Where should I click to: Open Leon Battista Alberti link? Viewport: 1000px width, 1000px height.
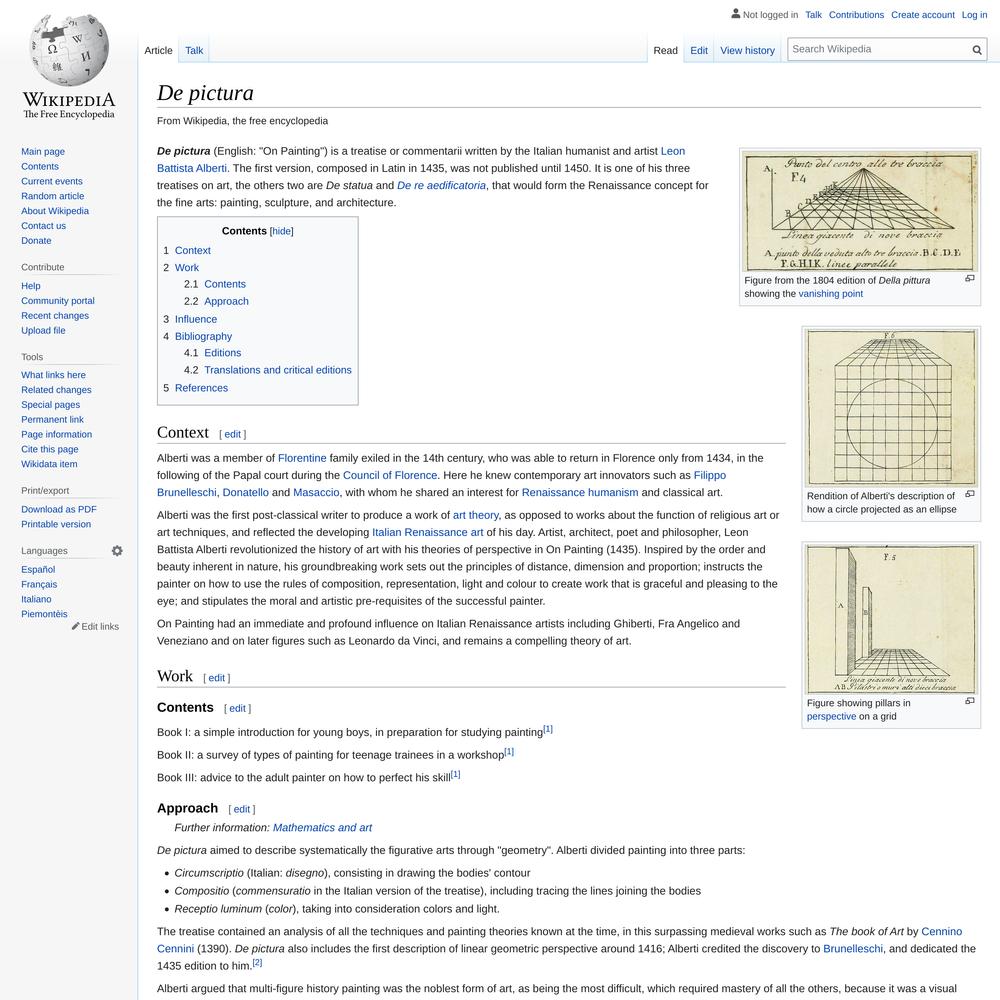point(192,168)
